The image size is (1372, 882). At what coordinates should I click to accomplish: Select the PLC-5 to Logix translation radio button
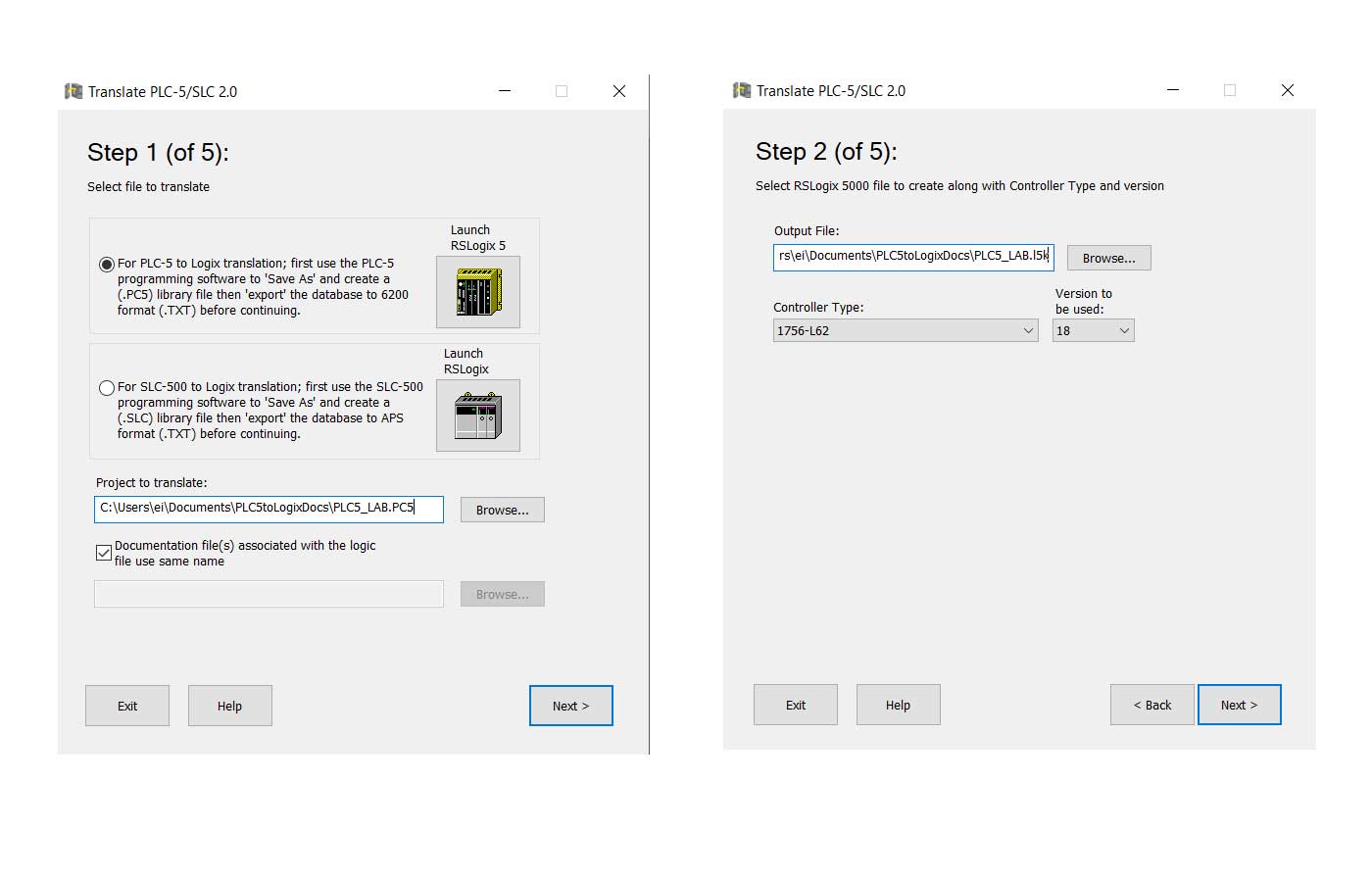click(107, 265)
